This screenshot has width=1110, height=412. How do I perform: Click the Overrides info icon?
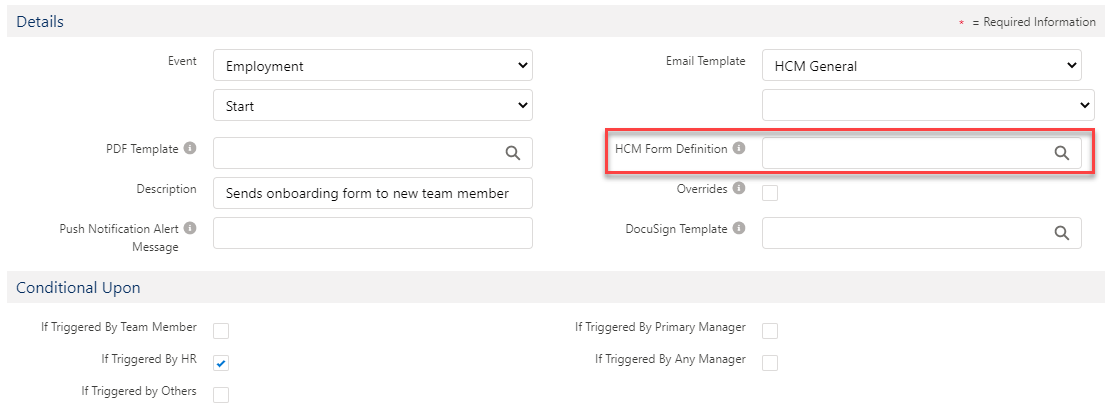tap(739, 188)
